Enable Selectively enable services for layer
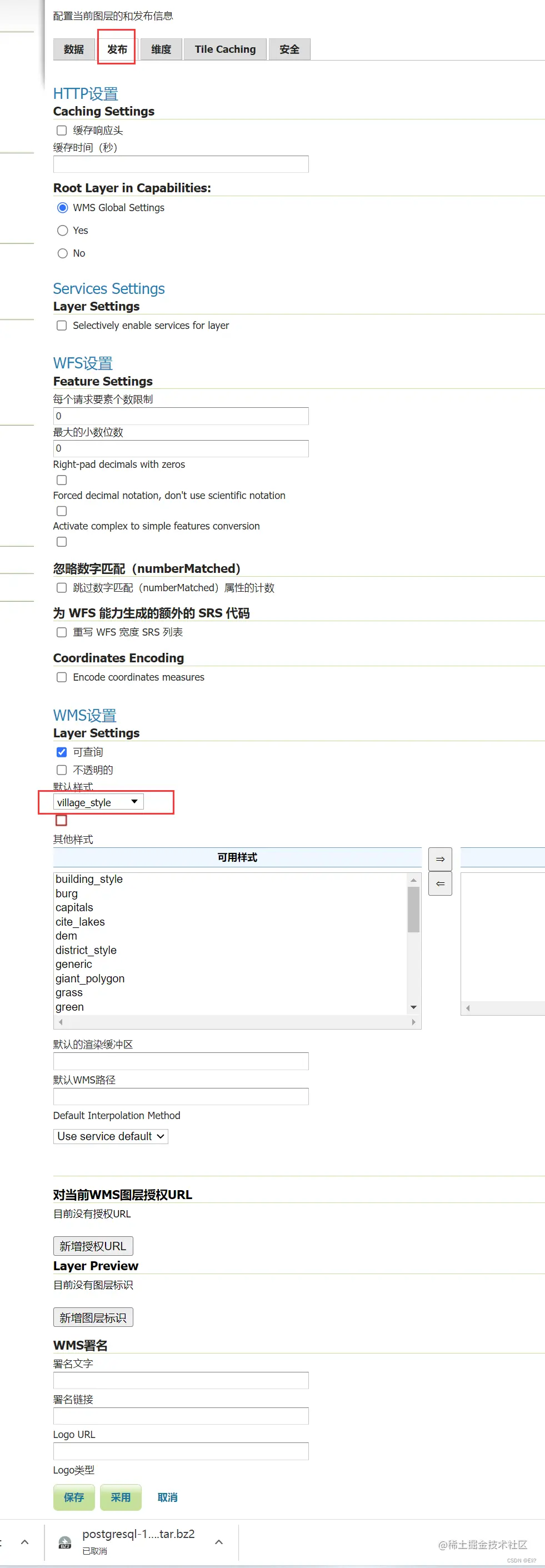The height and width of the screenshot is (1568, 545). point(62,326)
